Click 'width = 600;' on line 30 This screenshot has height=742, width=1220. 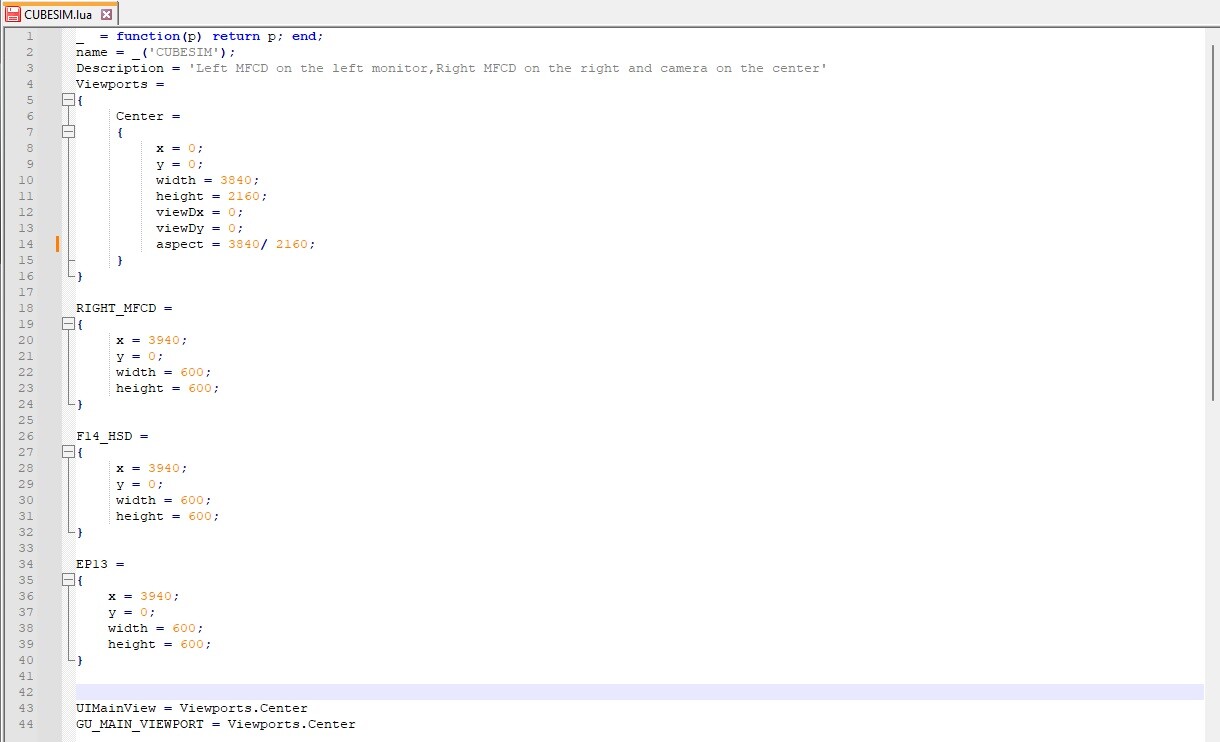163,500
